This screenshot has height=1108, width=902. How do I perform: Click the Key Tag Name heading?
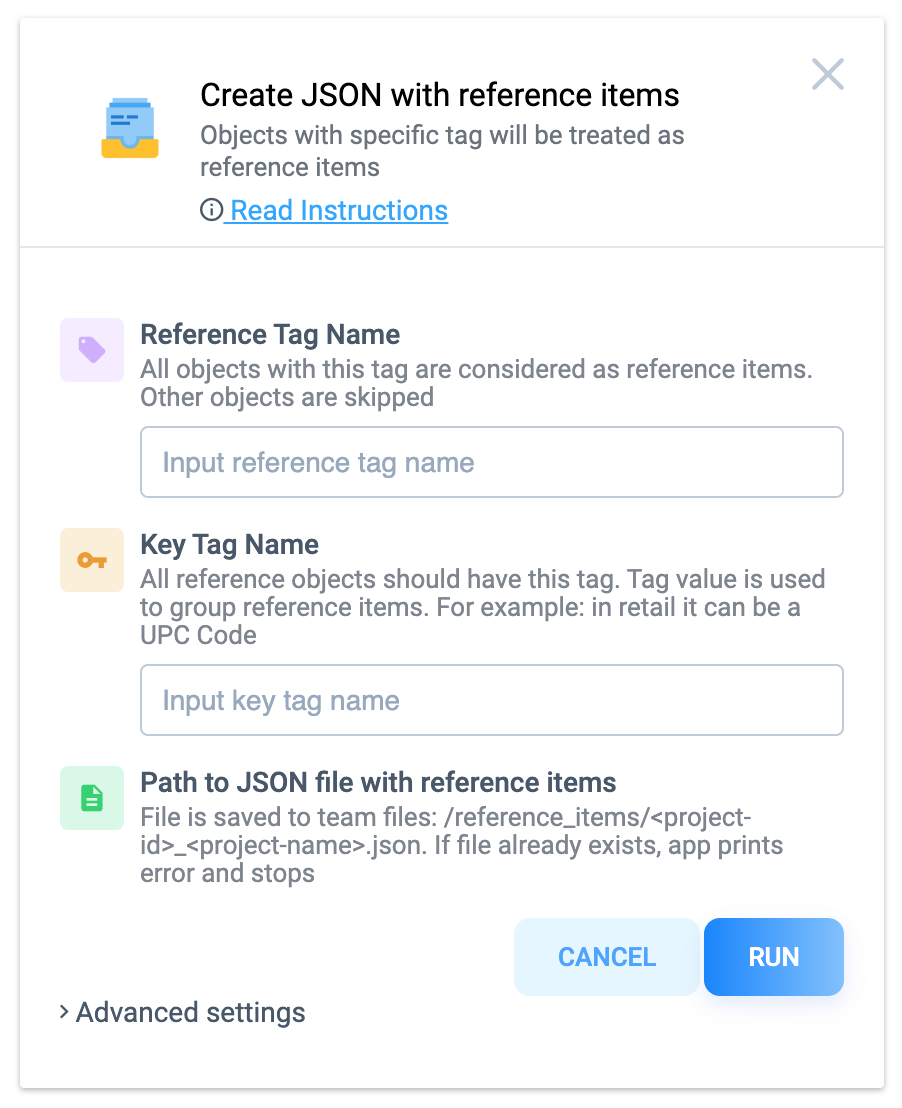point(230,545)
